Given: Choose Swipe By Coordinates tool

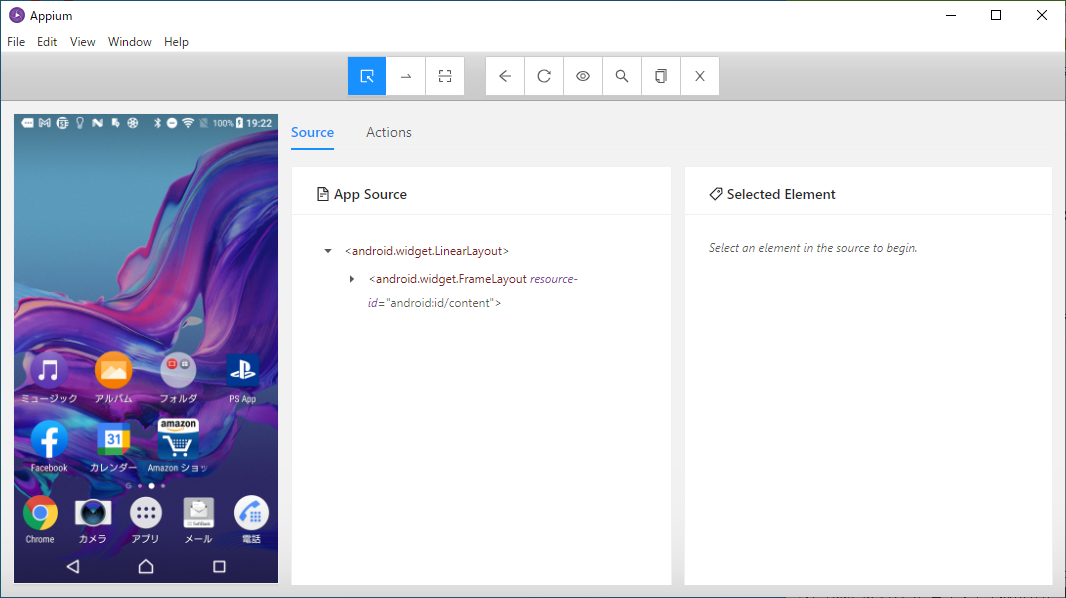Looking at the screenshot, I should [406, 76].
